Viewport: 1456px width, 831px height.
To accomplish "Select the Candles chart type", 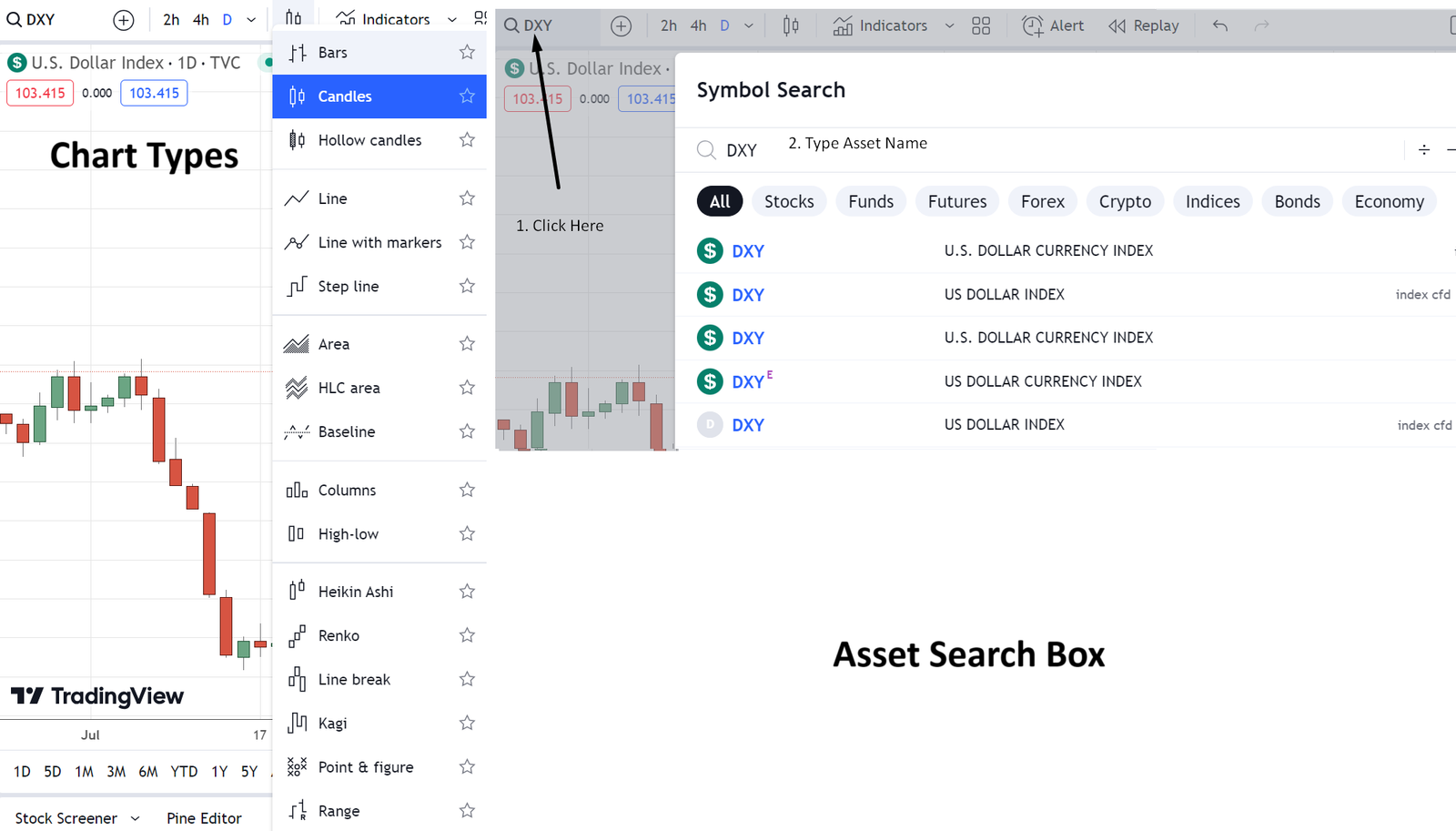I will [379, 96].
